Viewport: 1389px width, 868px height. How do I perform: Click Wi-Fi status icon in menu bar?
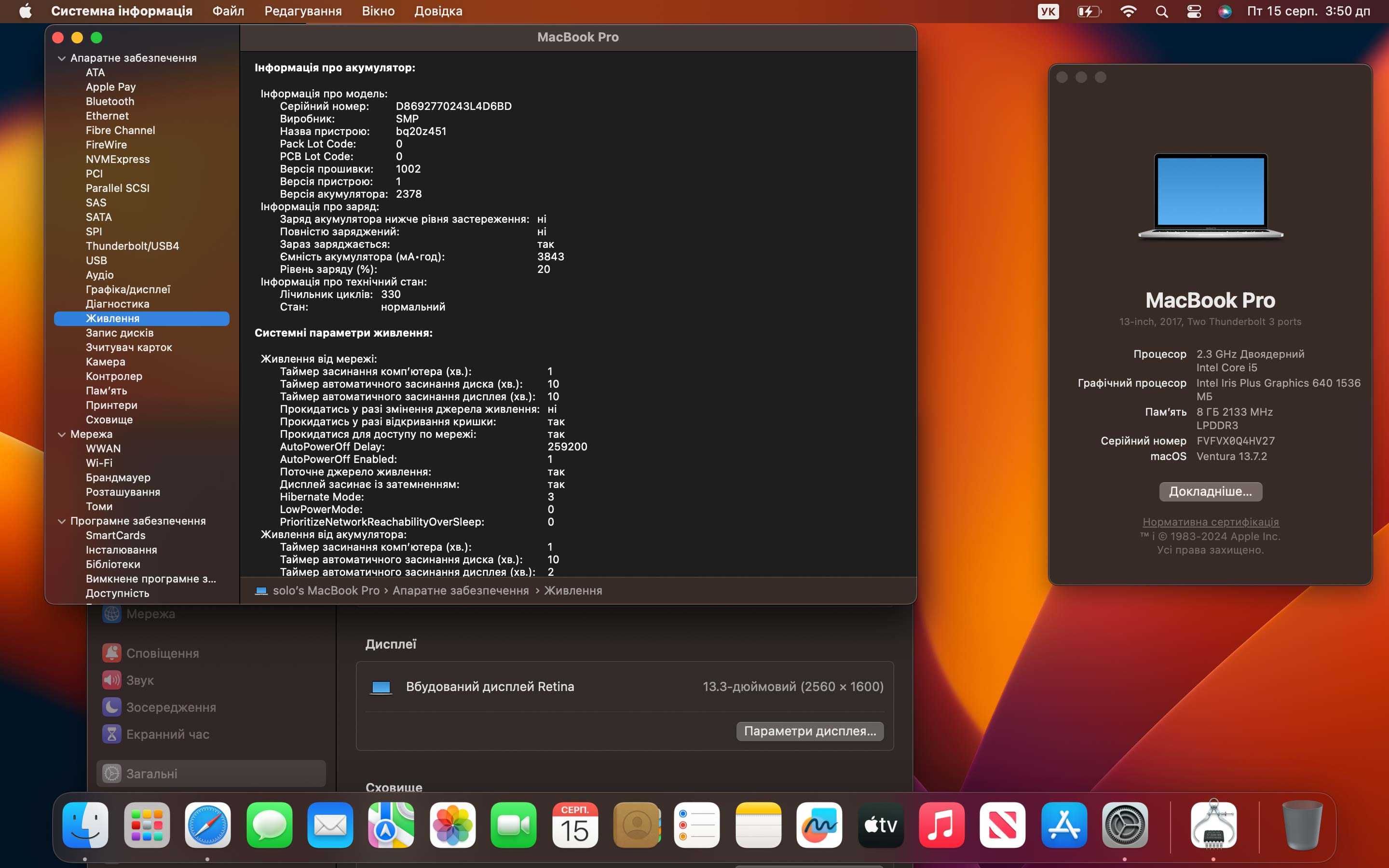click(1129, 12)
